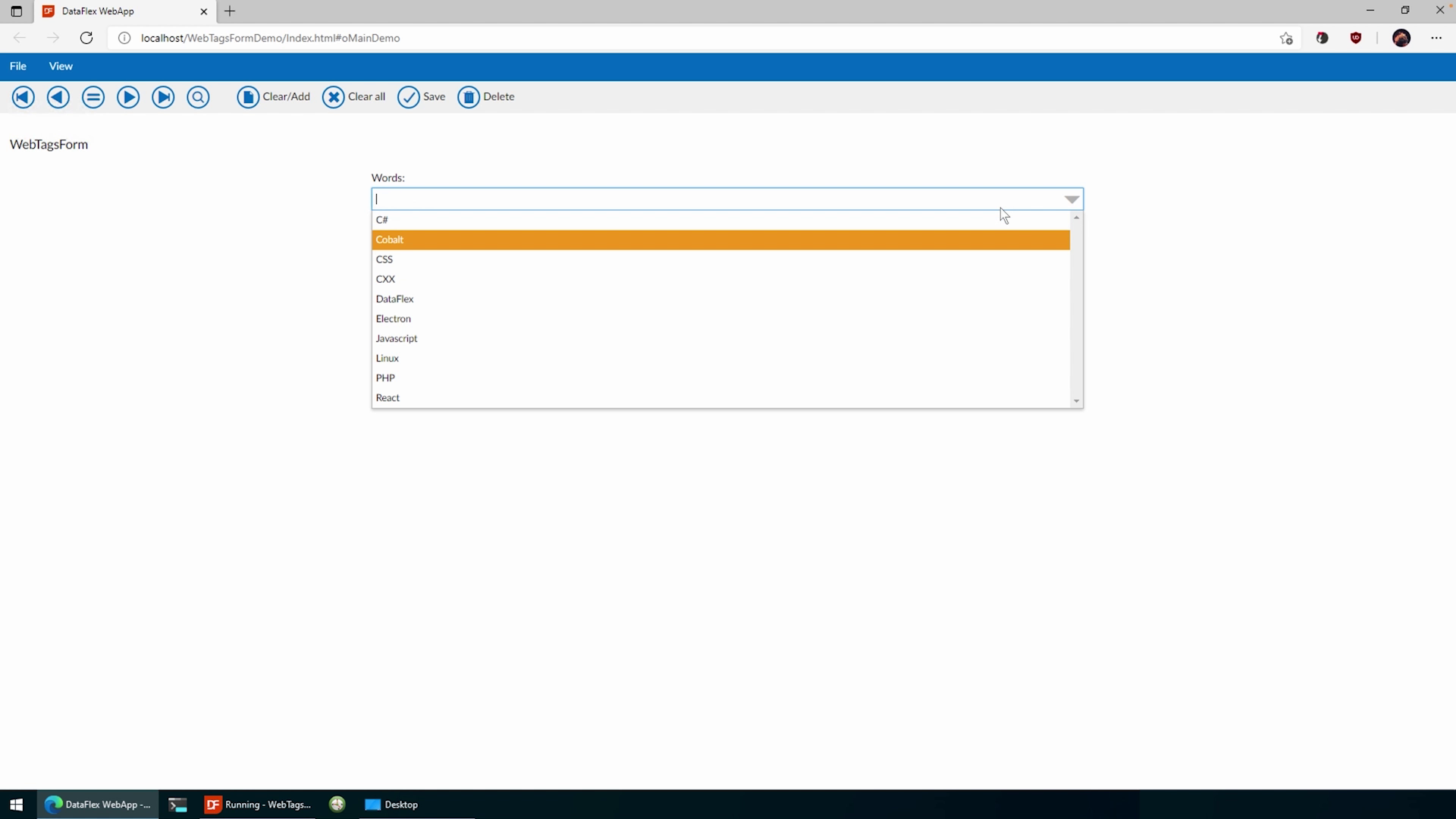Go to first record toolbar icon
The height and width of the screenshot is (819, 1456).
coord(24,97)
